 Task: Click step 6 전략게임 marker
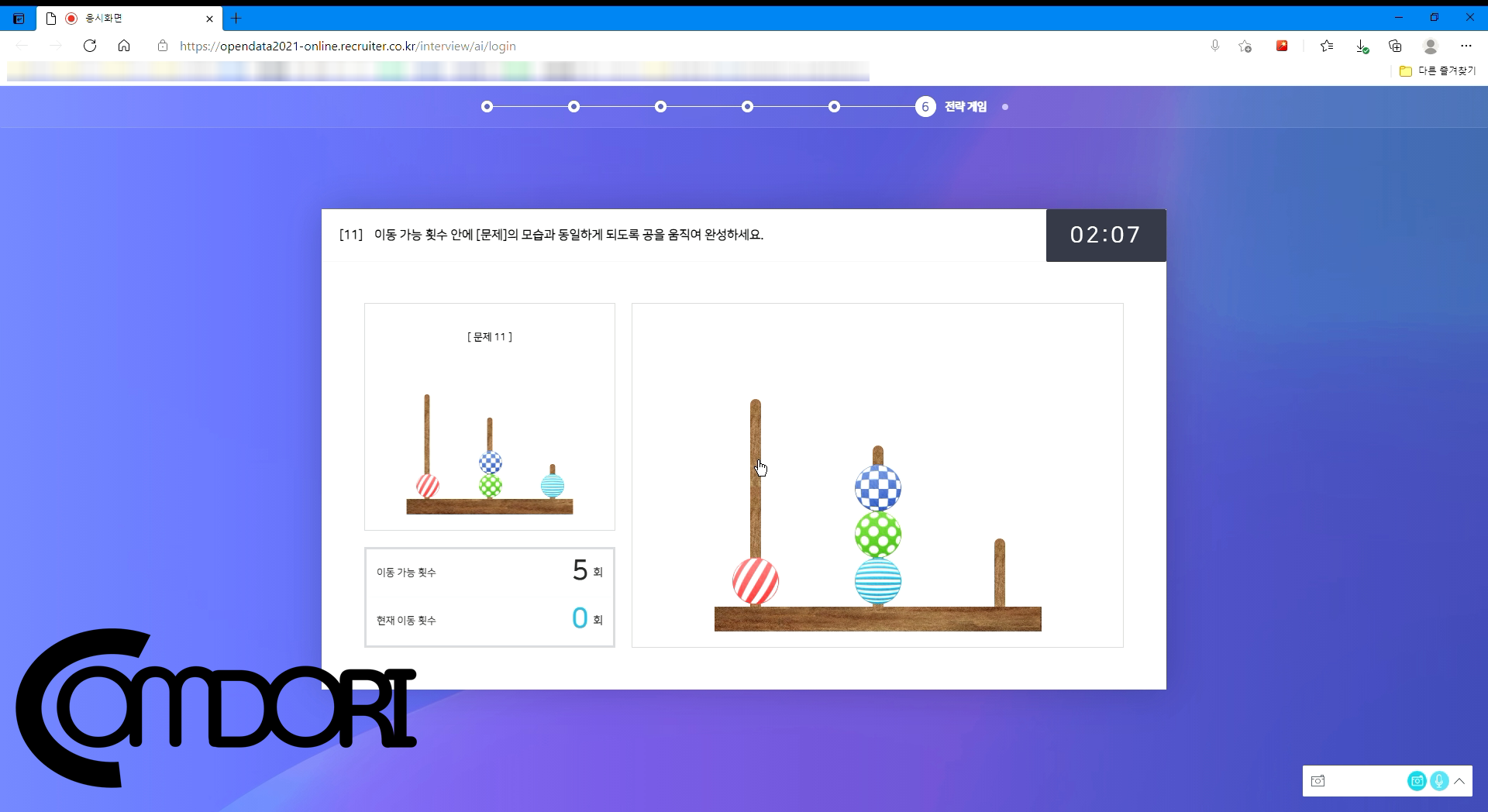[x=925, y=107]
